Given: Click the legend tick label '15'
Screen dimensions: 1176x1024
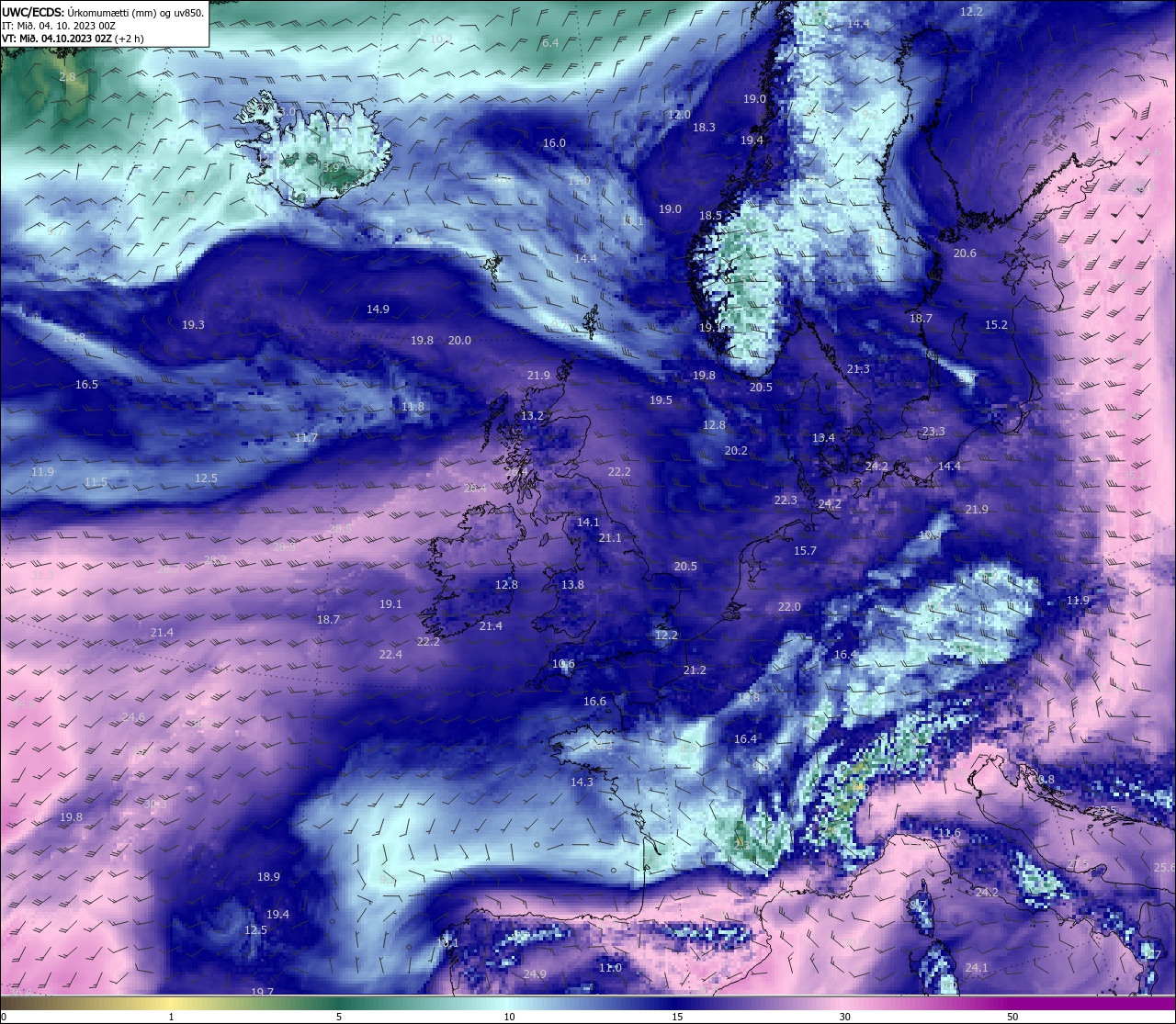Looking at the screenshot, I should [676, 1017].
